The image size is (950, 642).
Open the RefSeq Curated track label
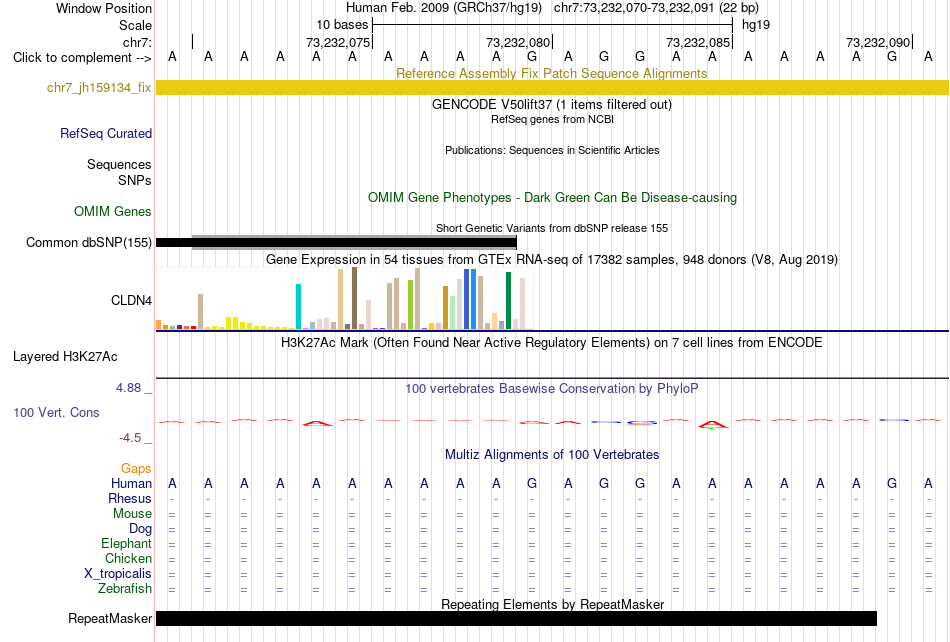105,133
